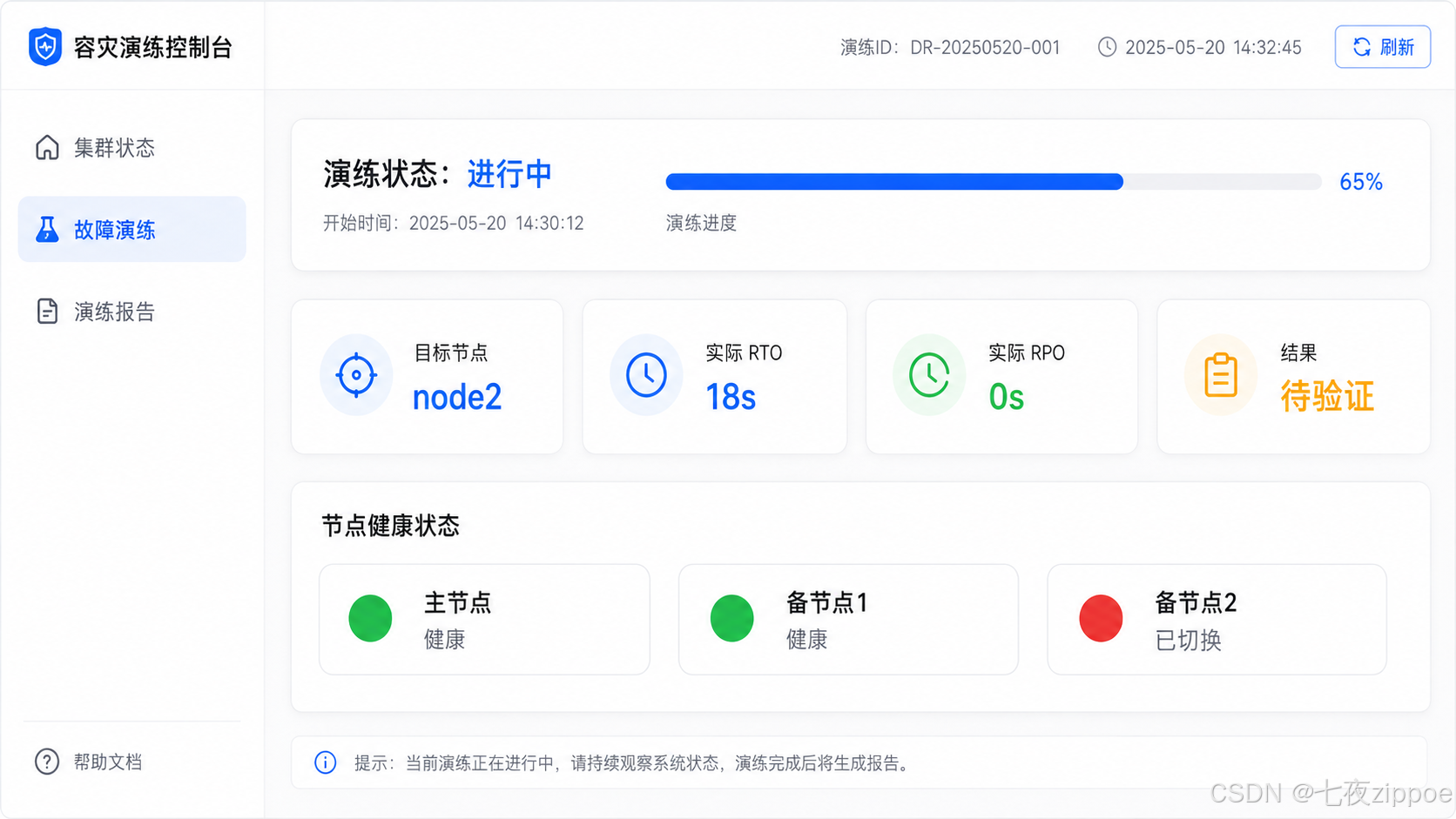This screenshot has width=1456, height=819.
Task: Click the 待验证 result value
Action: click(x=1327, y=397)
